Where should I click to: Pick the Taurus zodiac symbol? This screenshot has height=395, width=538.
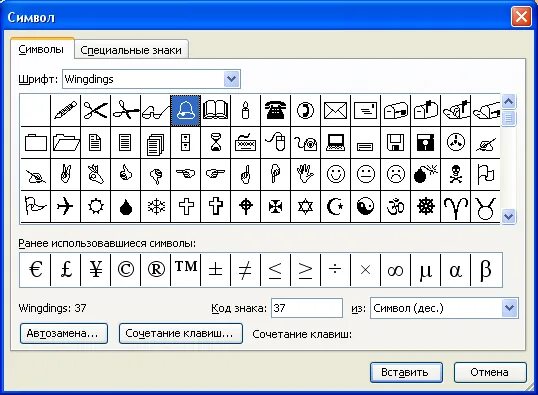485,207
